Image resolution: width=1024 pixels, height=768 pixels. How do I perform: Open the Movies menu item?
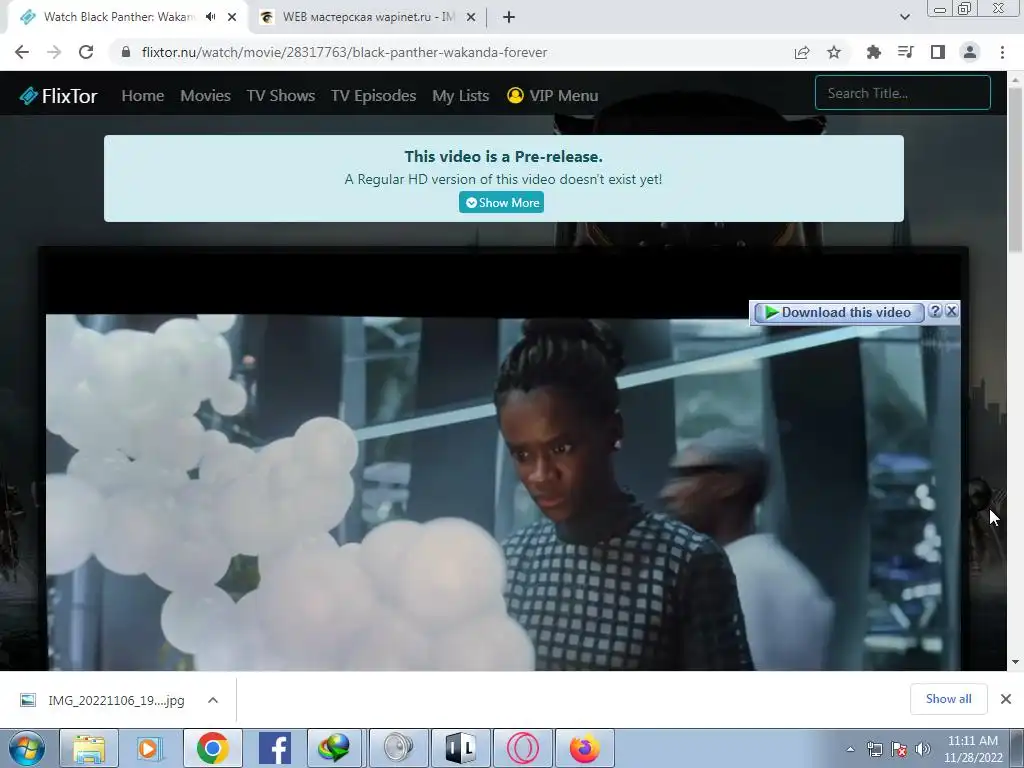(205, 96)
